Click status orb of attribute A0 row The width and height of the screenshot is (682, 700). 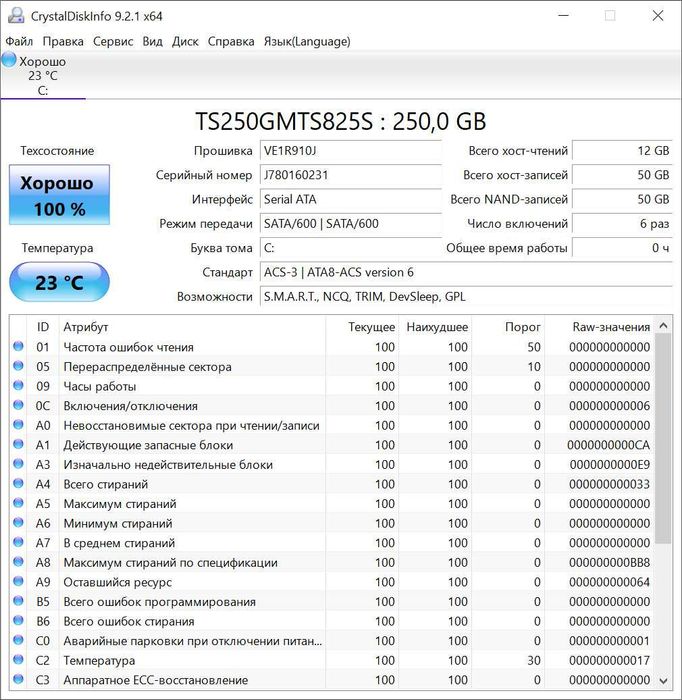(18, 425)
